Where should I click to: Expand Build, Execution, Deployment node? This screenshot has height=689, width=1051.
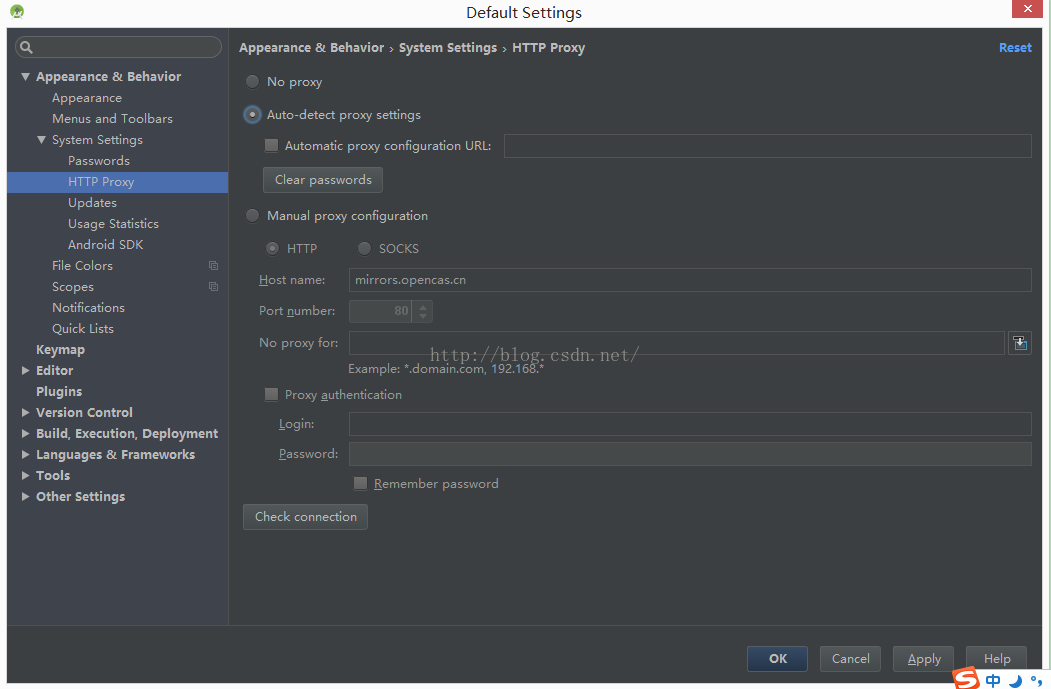[25, 434]
